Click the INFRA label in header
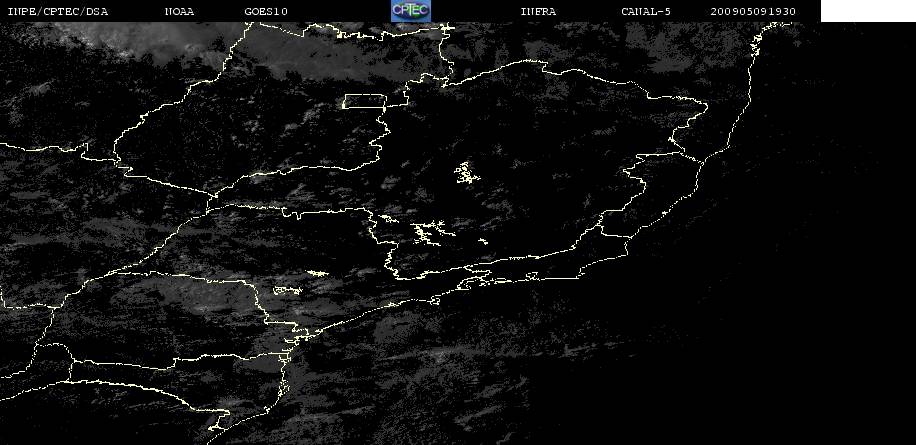Screen dimensions: 916x445 tap(538, 11)
